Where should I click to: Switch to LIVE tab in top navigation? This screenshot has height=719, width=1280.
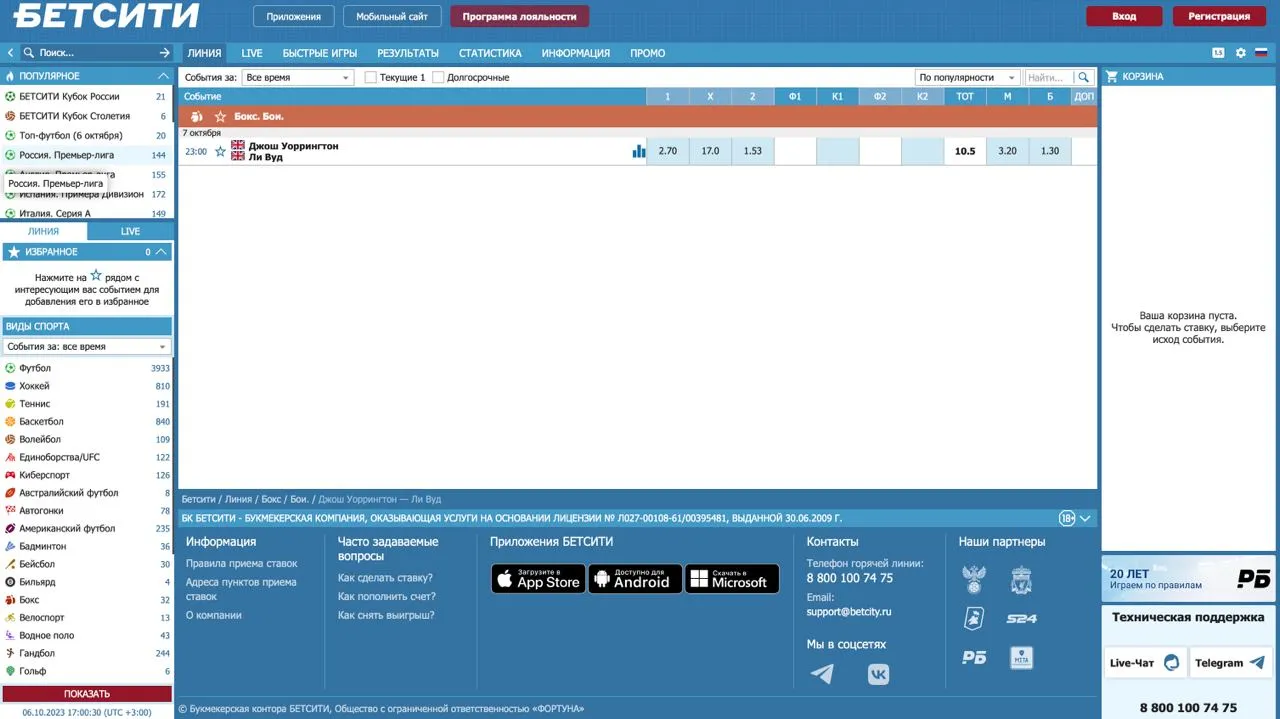pyautogui.click(x=252, y=53)
